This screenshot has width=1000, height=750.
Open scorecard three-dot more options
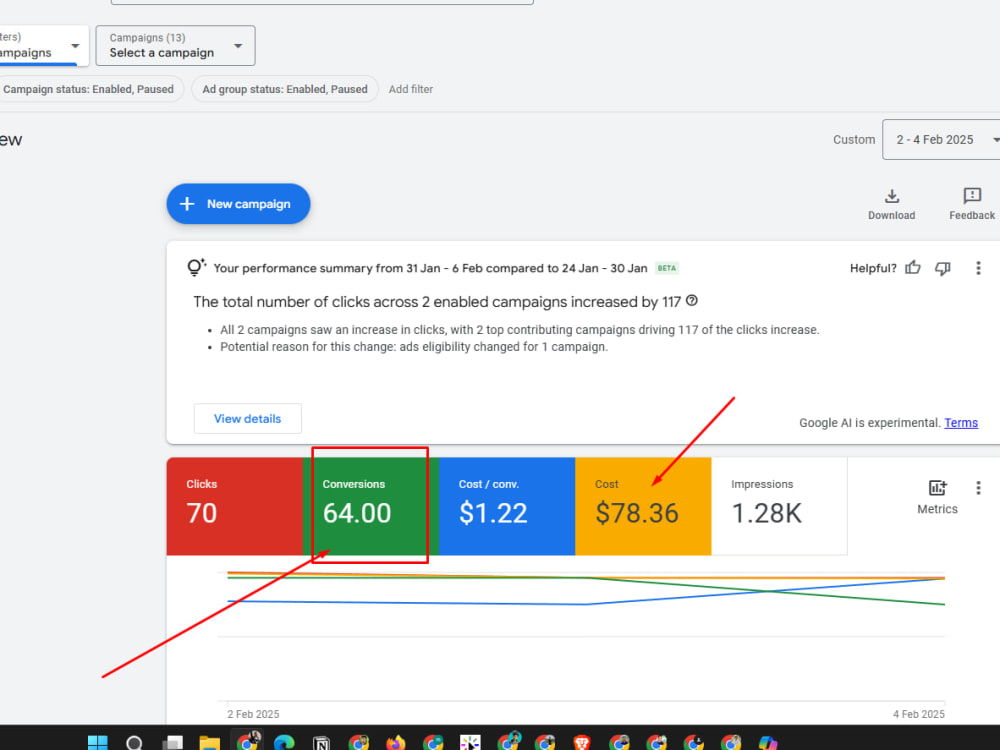tap(978, 488)
